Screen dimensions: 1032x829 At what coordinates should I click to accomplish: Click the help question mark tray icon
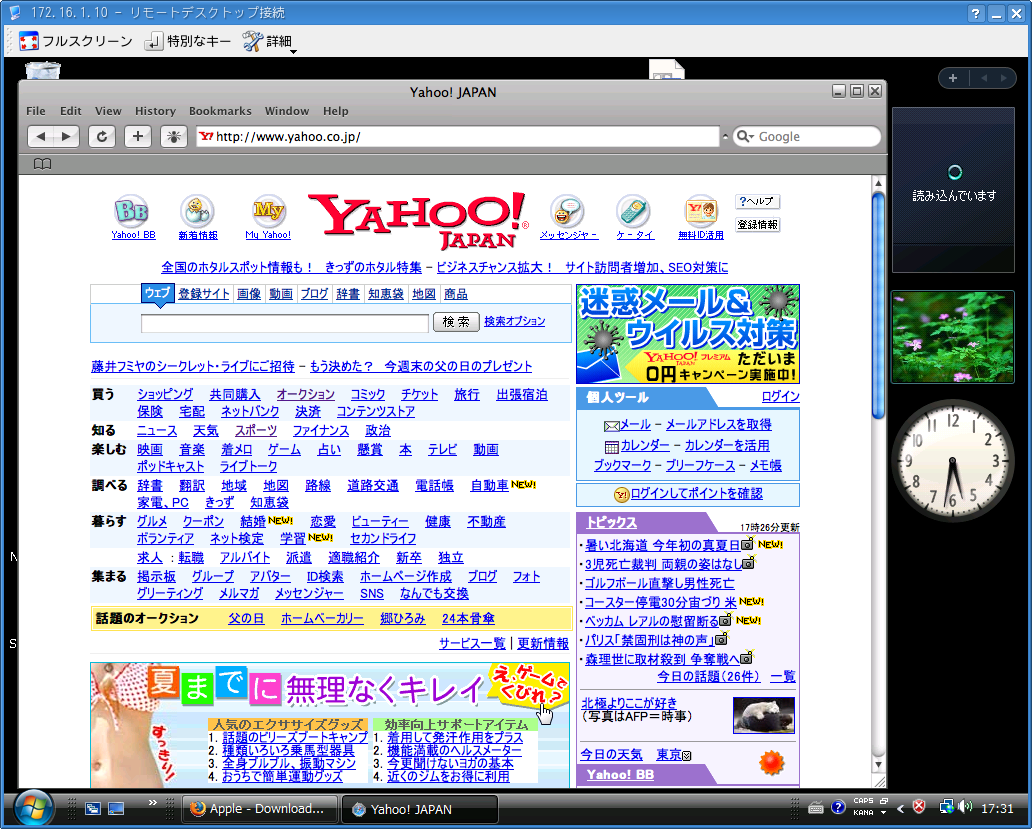pyautogui.click(x=838, y=807)
